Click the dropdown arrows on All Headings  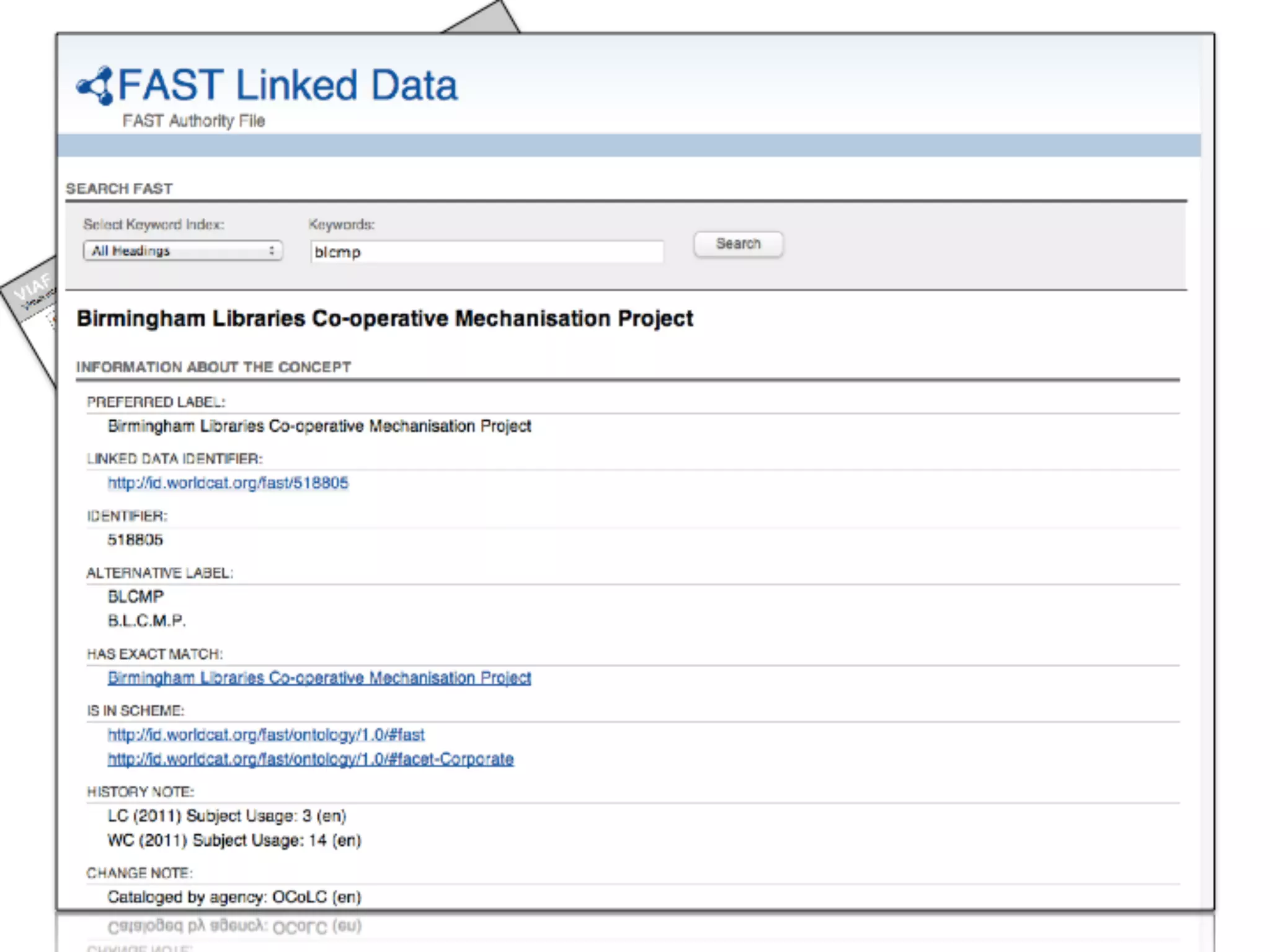click(x=272, y=251)
